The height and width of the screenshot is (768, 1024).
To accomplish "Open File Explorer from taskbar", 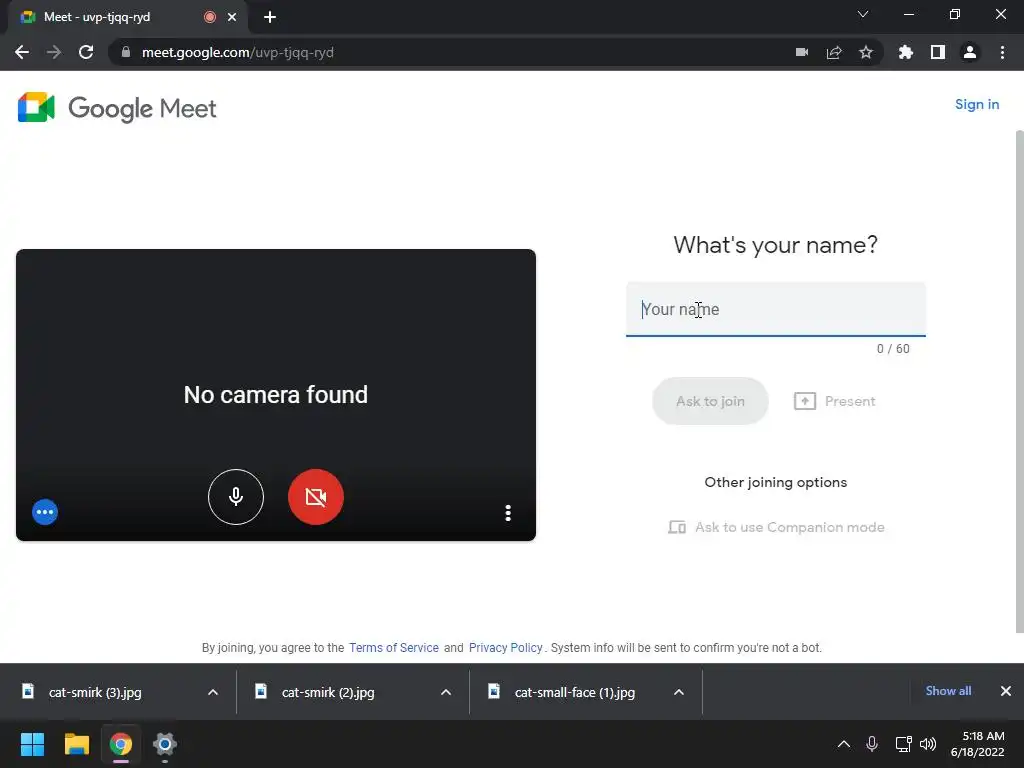I will pos(76,744).
